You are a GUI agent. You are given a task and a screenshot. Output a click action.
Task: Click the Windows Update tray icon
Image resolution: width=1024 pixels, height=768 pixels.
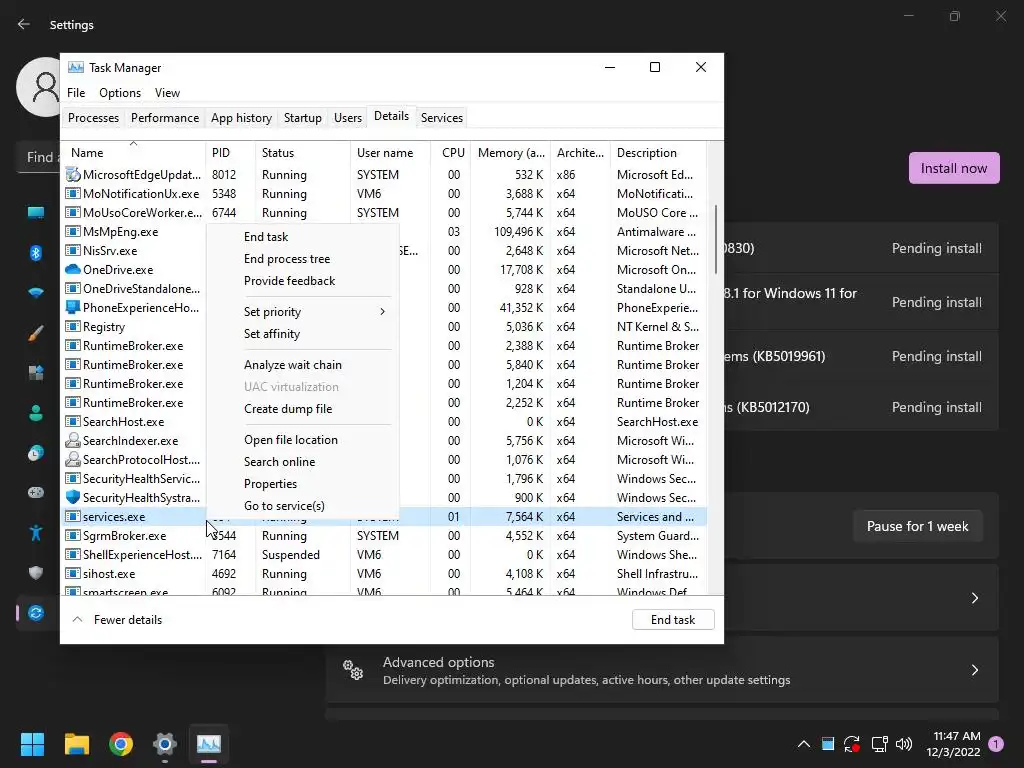click(852, 744)
